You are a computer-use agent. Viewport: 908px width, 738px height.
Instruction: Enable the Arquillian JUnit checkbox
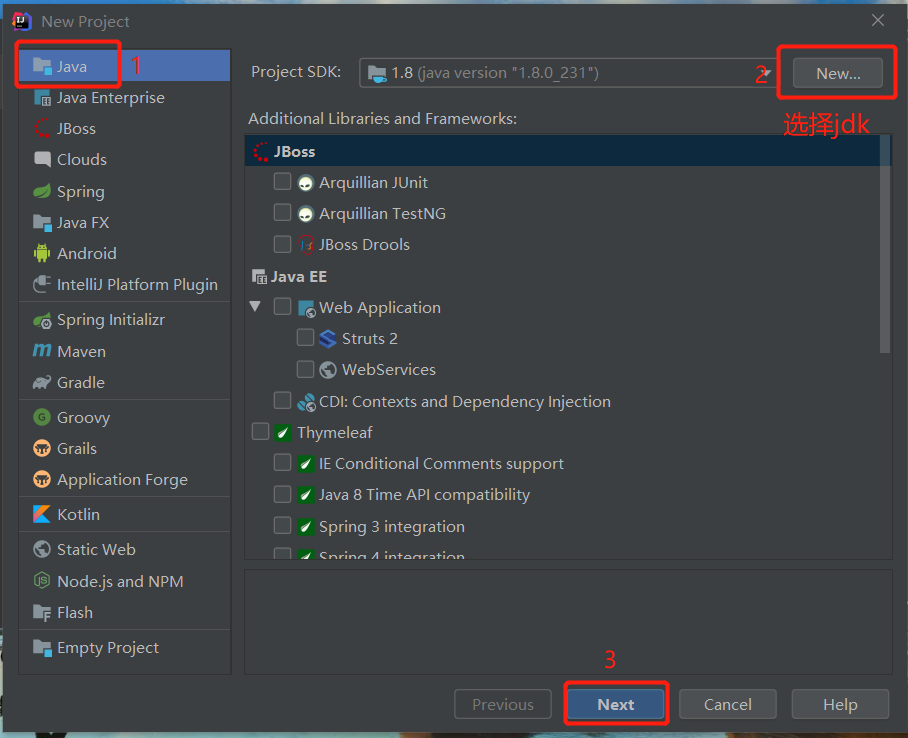coord(282,182)
